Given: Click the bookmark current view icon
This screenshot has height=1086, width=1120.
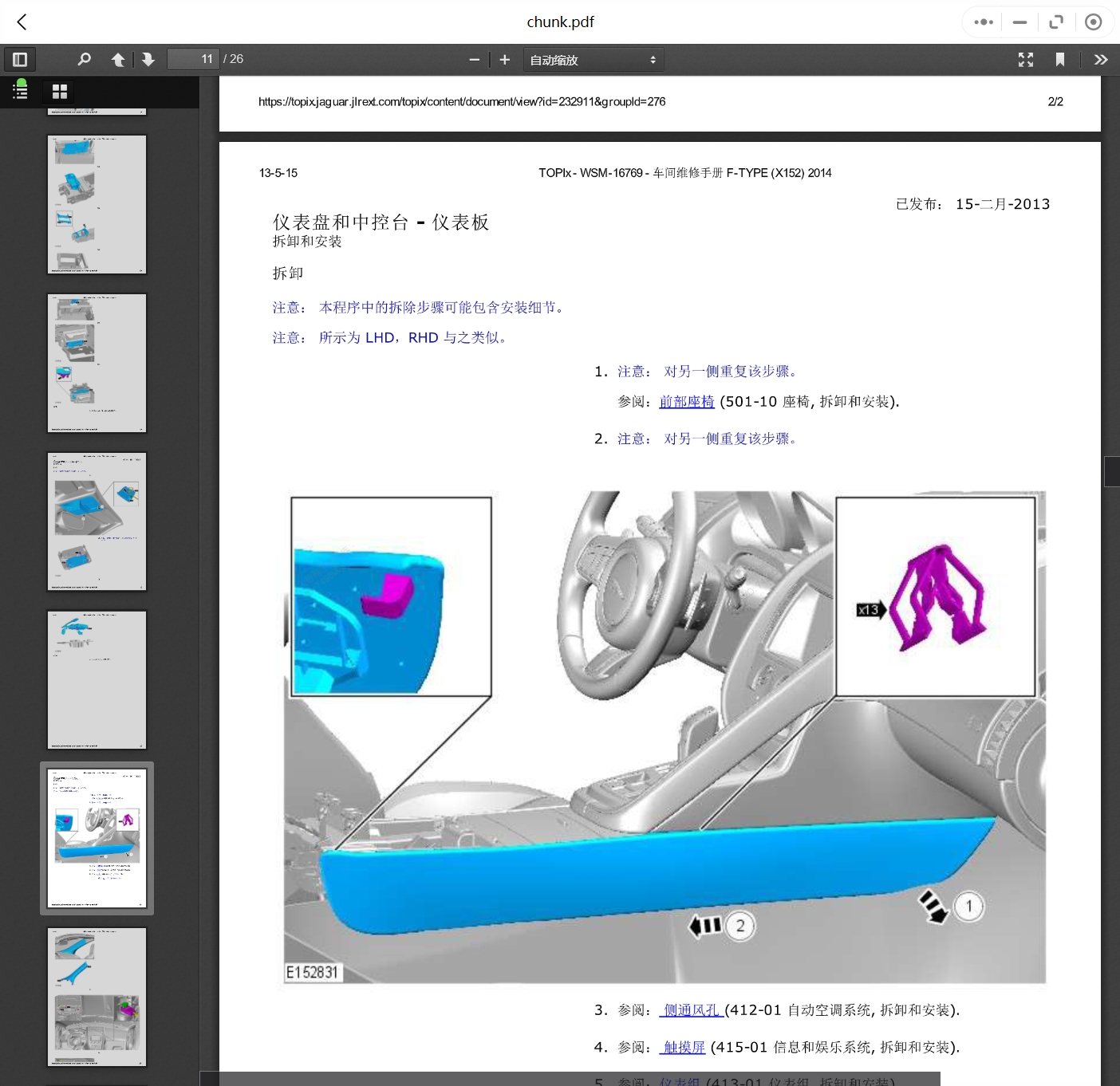Looking at the screenshot, I should point(1060,60).
